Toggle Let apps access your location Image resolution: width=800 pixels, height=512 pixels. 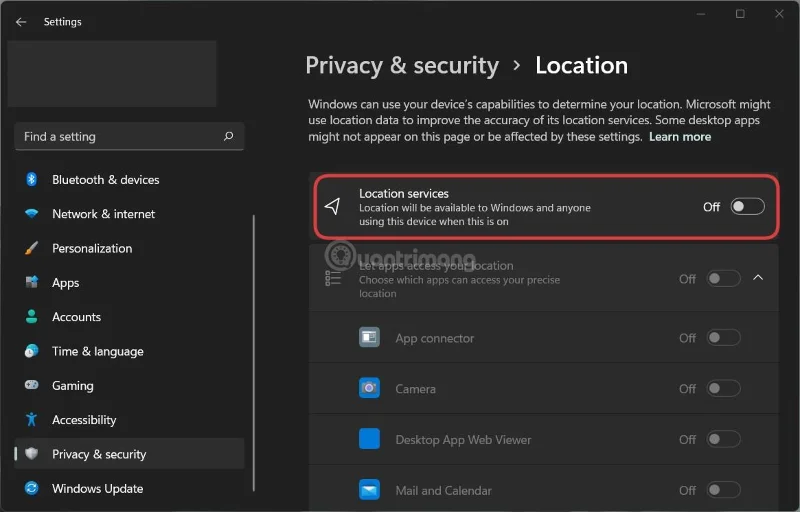click(x=723, y=278)
